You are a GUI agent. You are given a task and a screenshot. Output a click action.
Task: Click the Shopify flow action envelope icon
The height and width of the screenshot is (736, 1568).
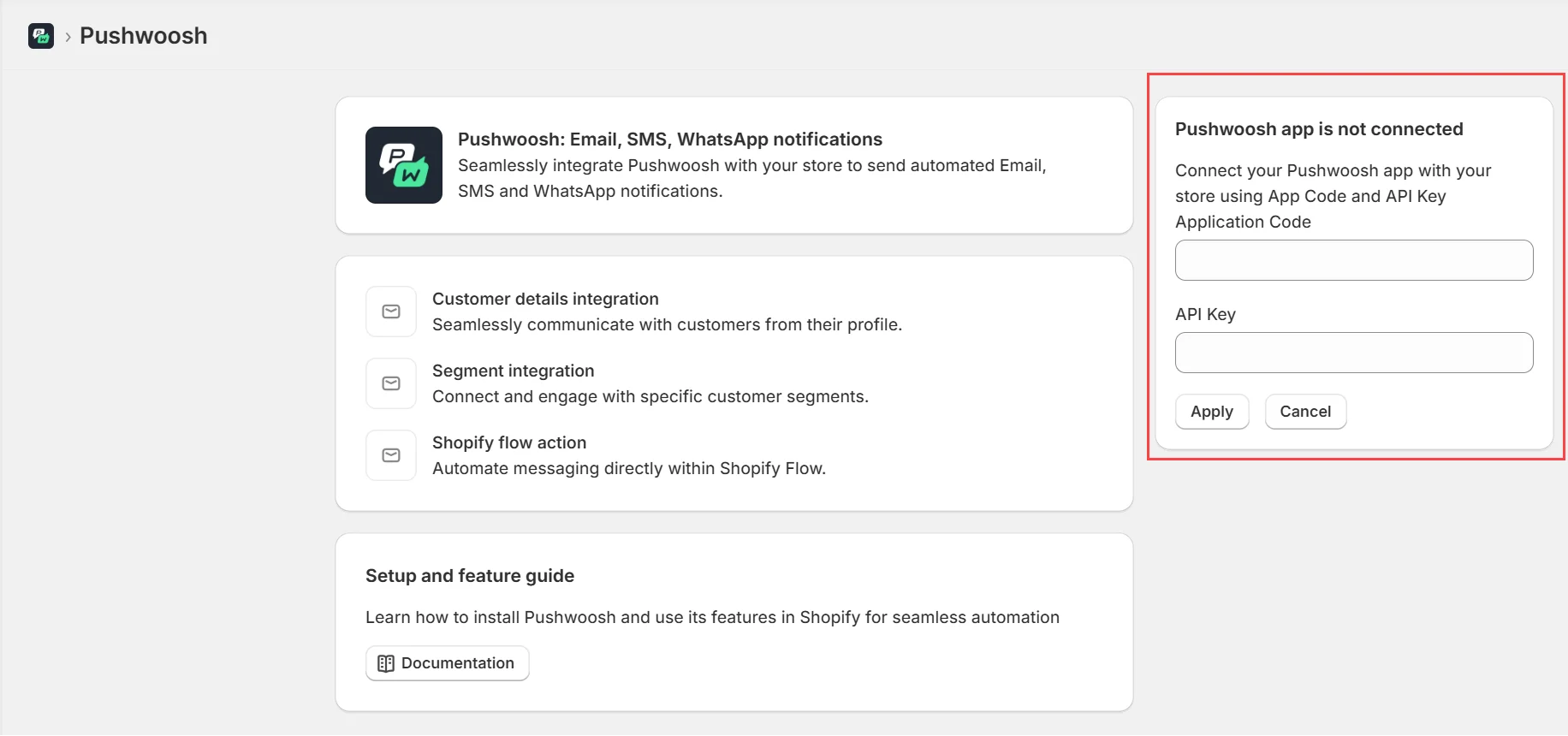coord(390,455)
